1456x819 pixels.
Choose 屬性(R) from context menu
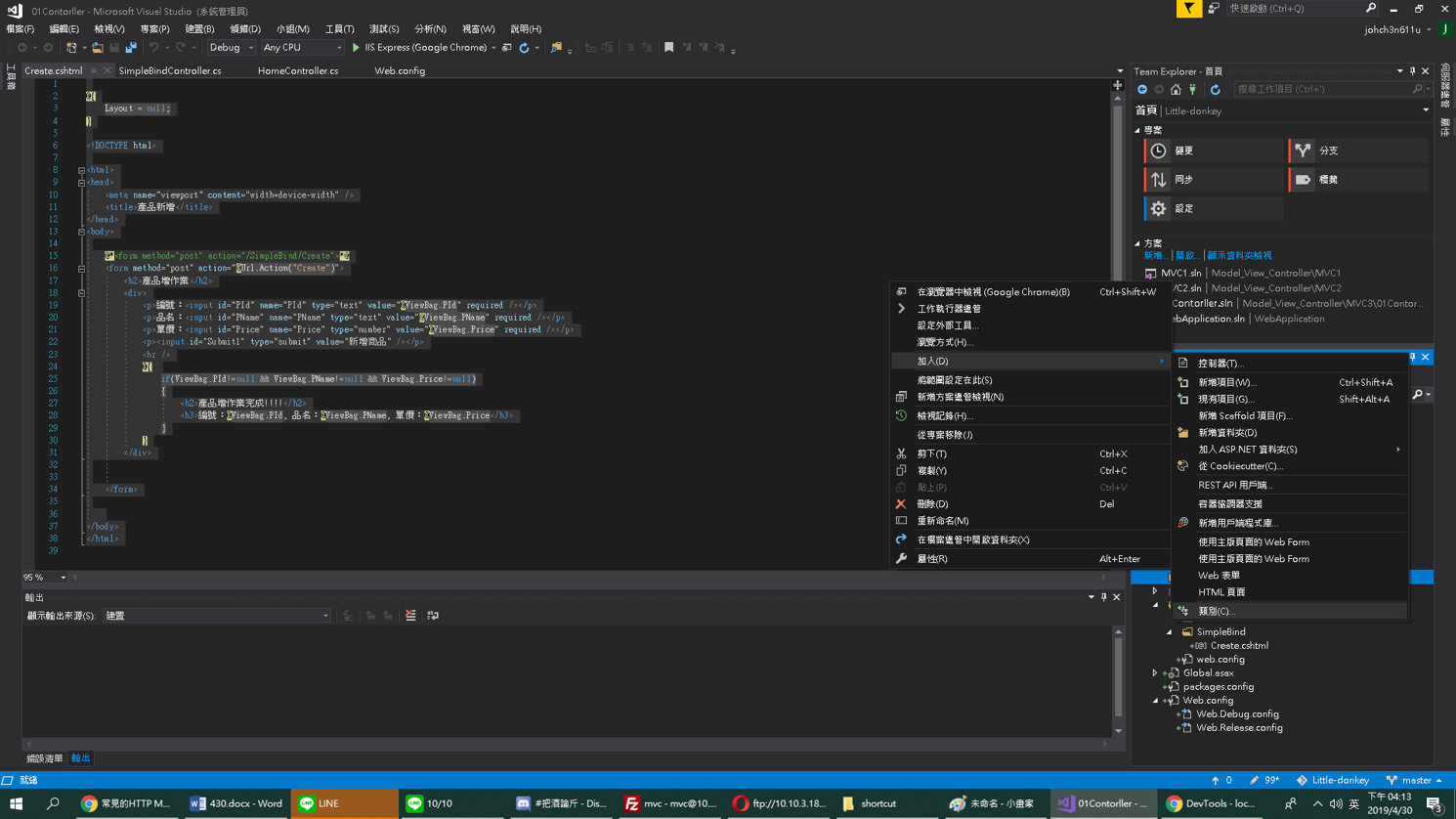tap(1030, 559)
